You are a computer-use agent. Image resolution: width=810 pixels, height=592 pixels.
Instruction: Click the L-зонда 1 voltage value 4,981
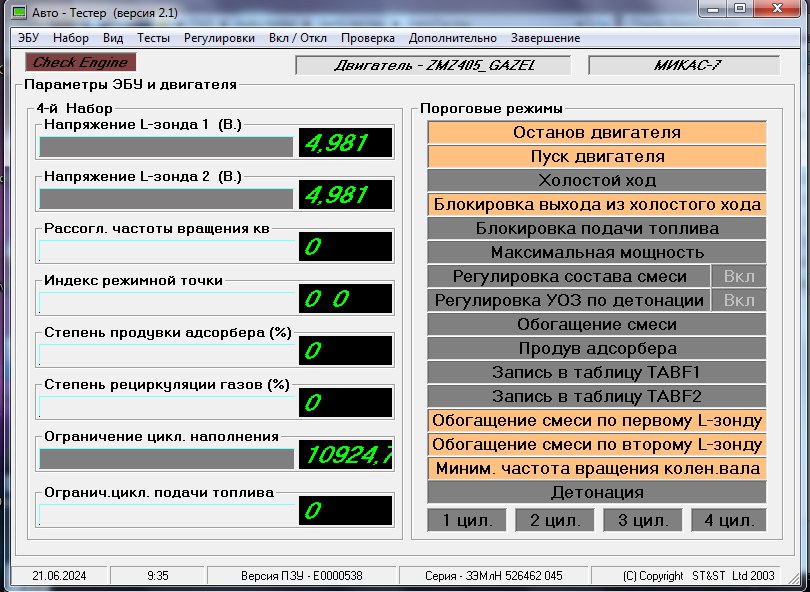(x=346, y=143)
